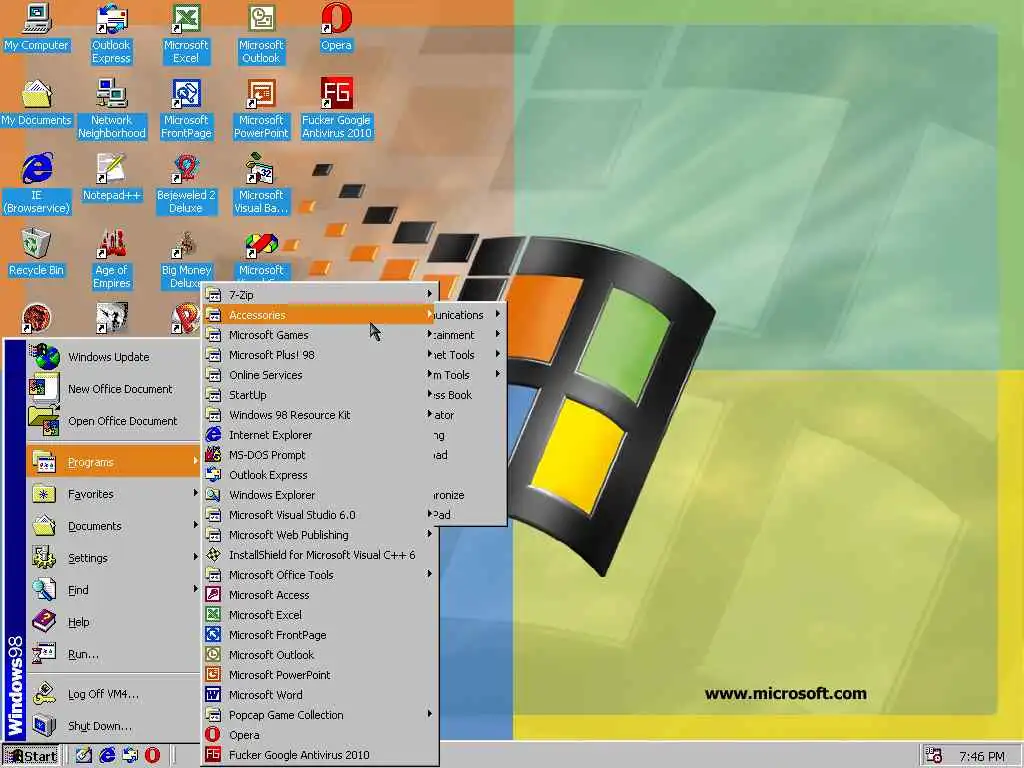Image resolution: width=1024 pixels, height=768 pixels.
Task: Open Popcap Game Collection folder
Action: click(x=320, y=715)
